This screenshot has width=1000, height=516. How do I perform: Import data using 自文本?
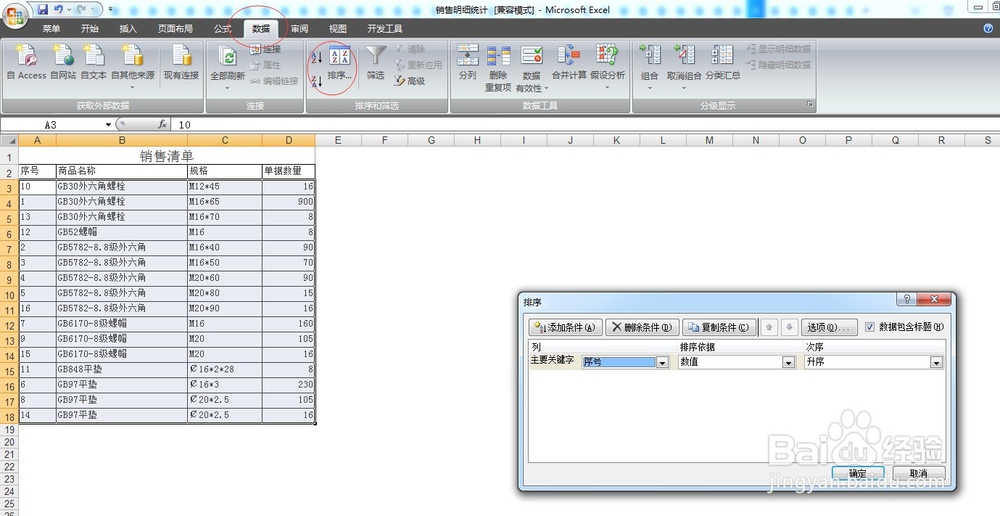(94, 63)
